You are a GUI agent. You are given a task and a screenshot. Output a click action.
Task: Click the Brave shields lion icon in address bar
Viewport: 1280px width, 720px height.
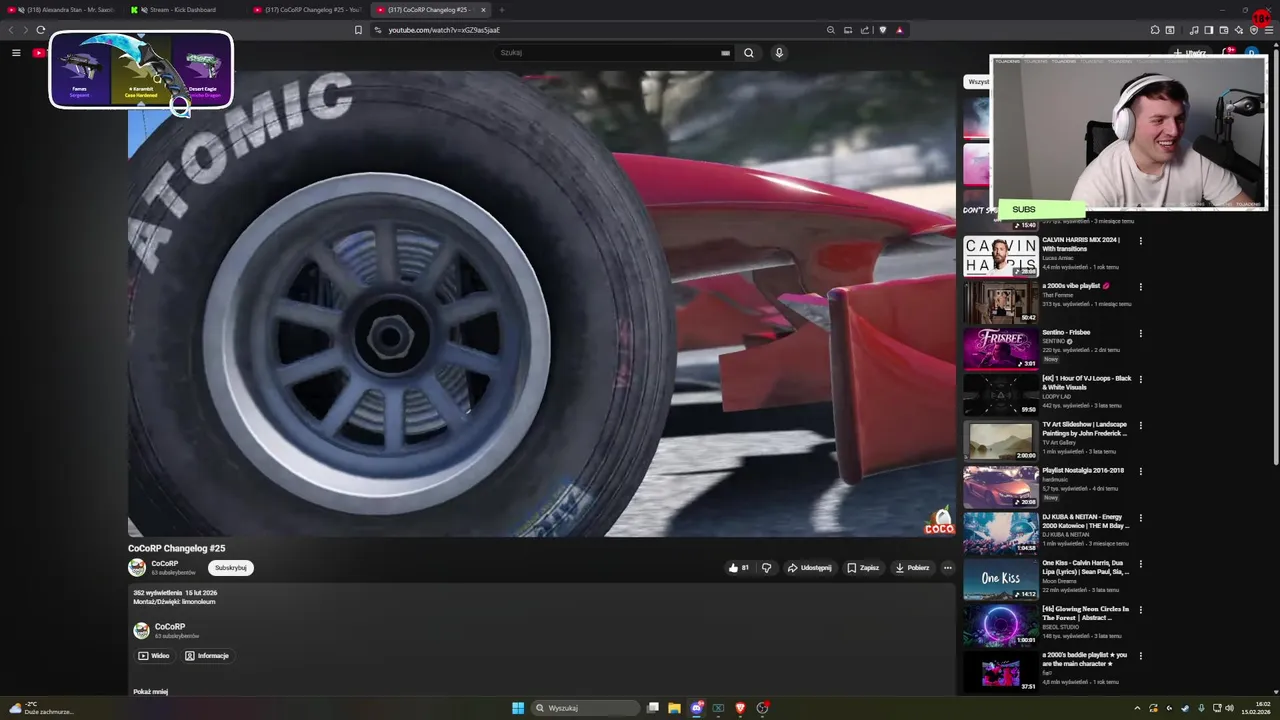point(883,30)
